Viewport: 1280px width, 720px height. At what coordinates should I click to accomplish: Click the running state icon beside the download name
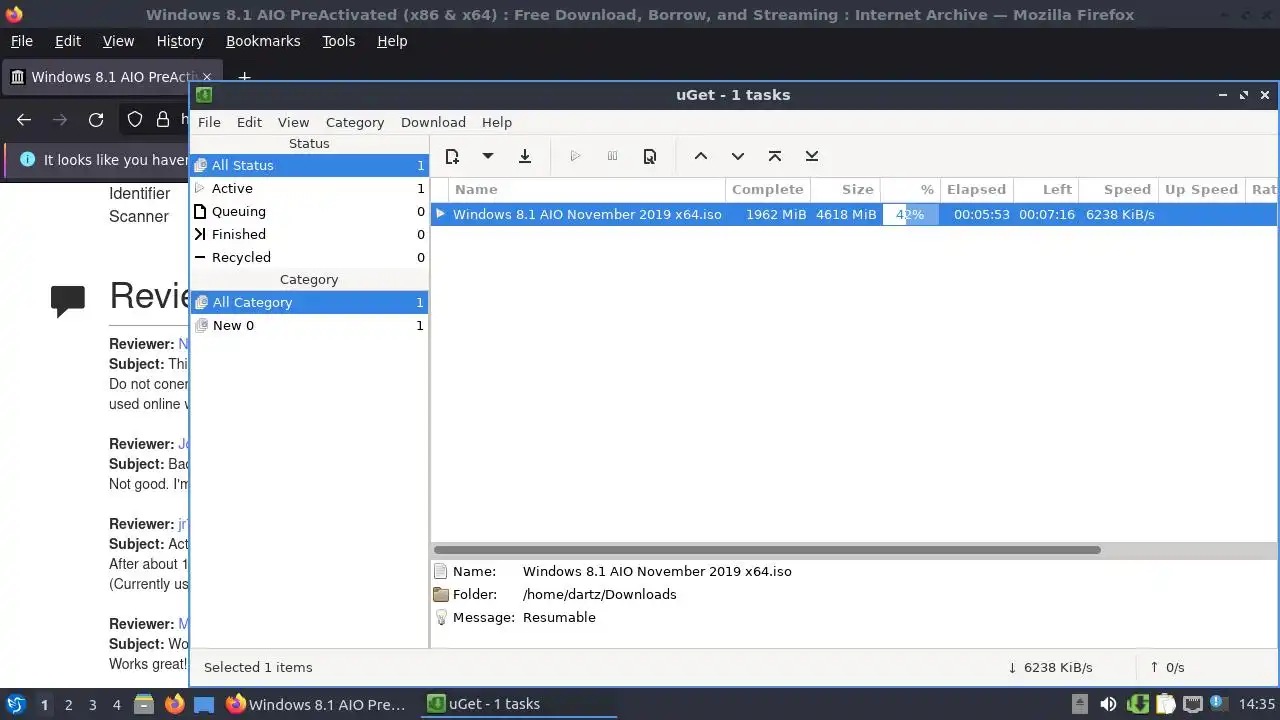pyautogui.click(x=440, y=214)
